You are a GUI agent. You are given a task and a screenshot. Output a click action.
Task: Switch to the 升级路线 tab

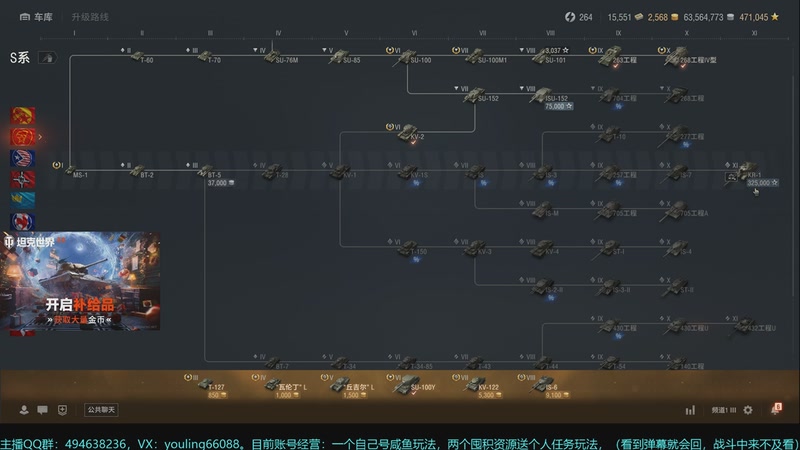[x=90, y=17]
